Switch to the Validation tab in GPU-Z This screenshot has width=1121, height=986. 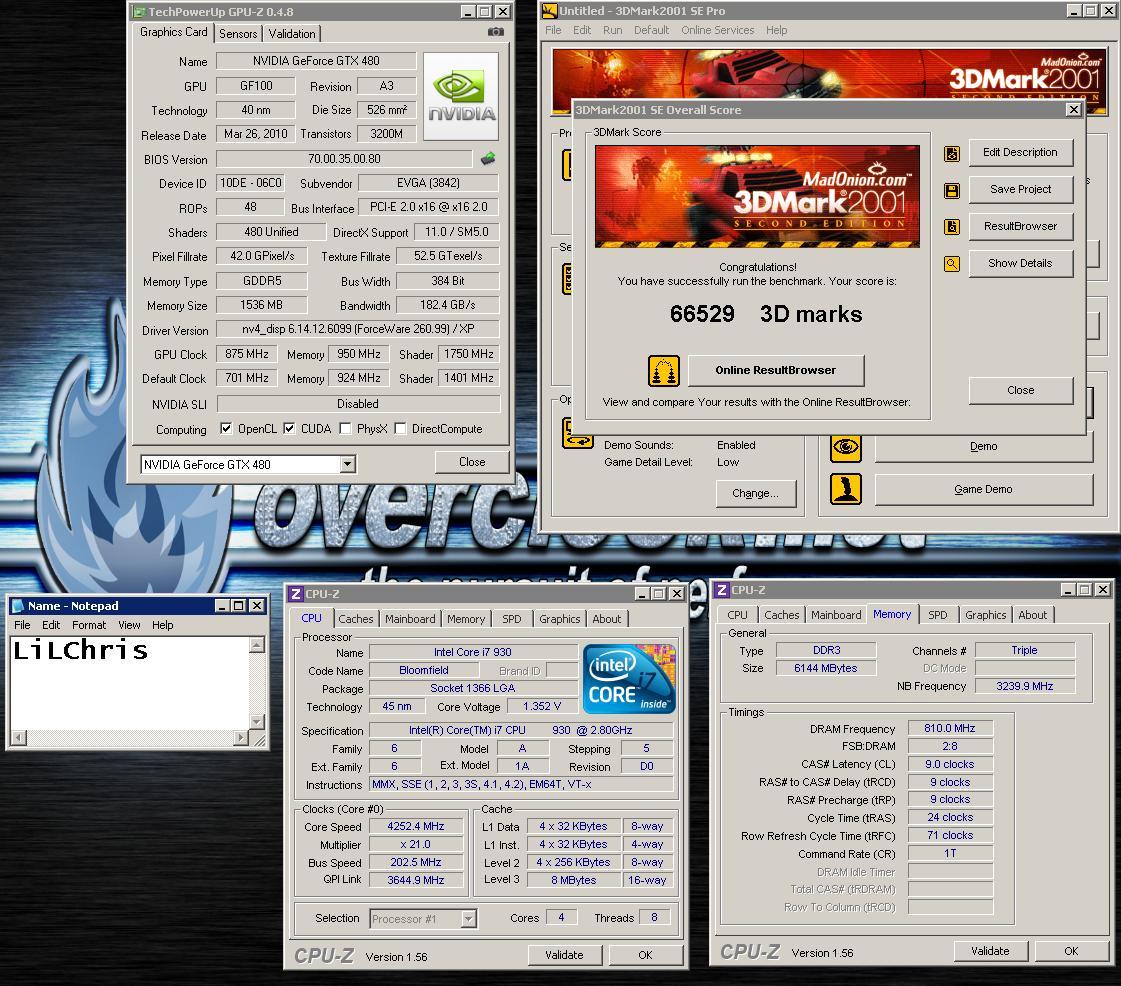[x=292, y=34]
